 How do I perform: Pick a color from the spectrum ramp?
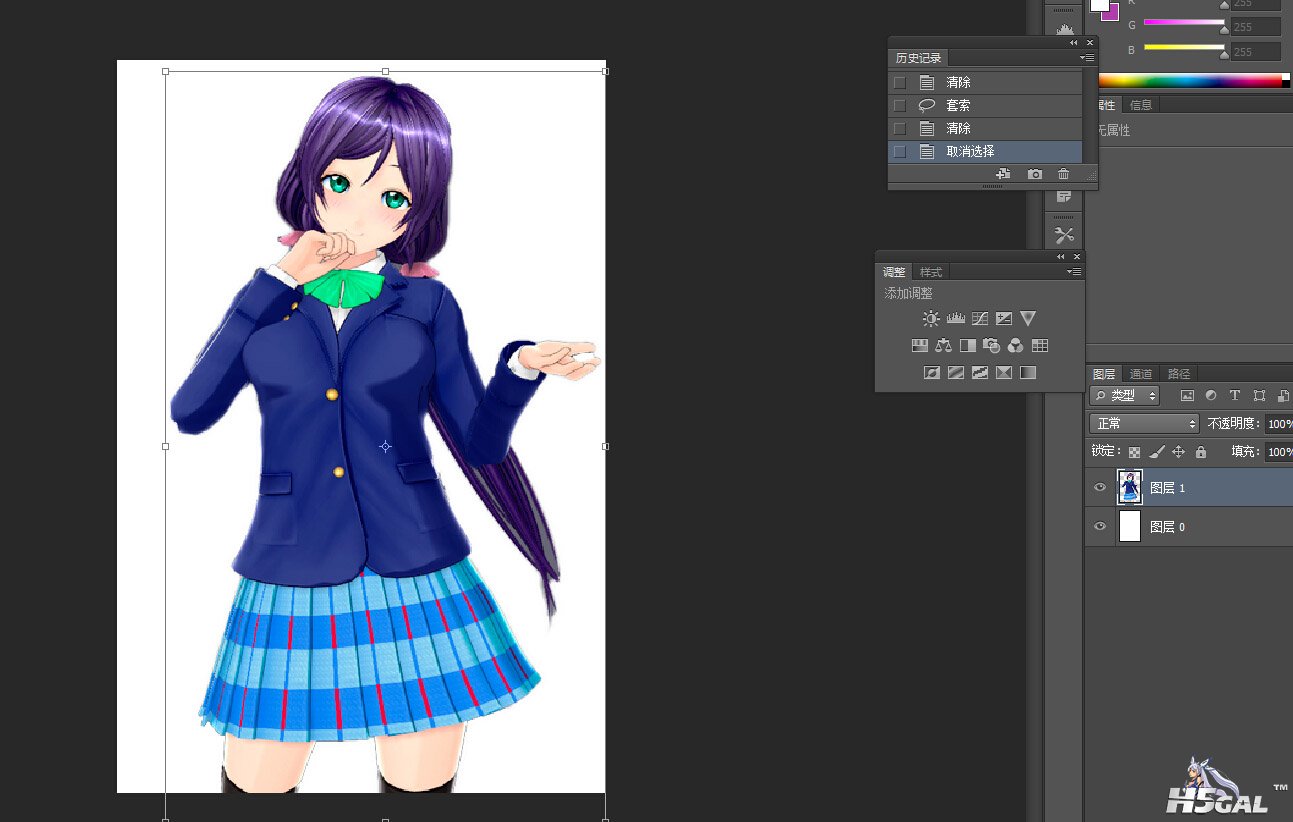(x=1194, y=80)
